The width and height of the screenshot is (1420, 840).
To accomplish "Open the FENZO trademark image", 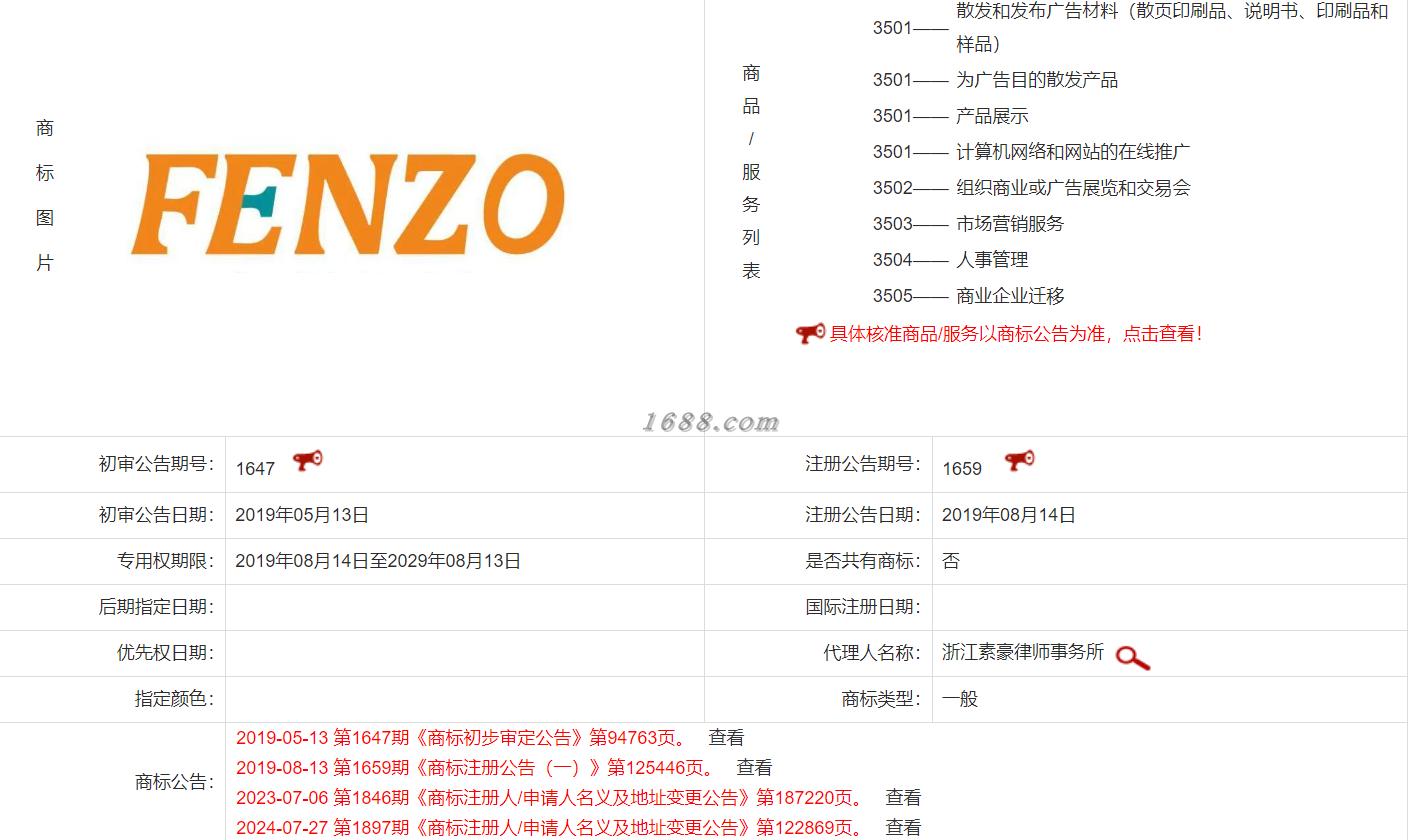I will pos(348,205).
